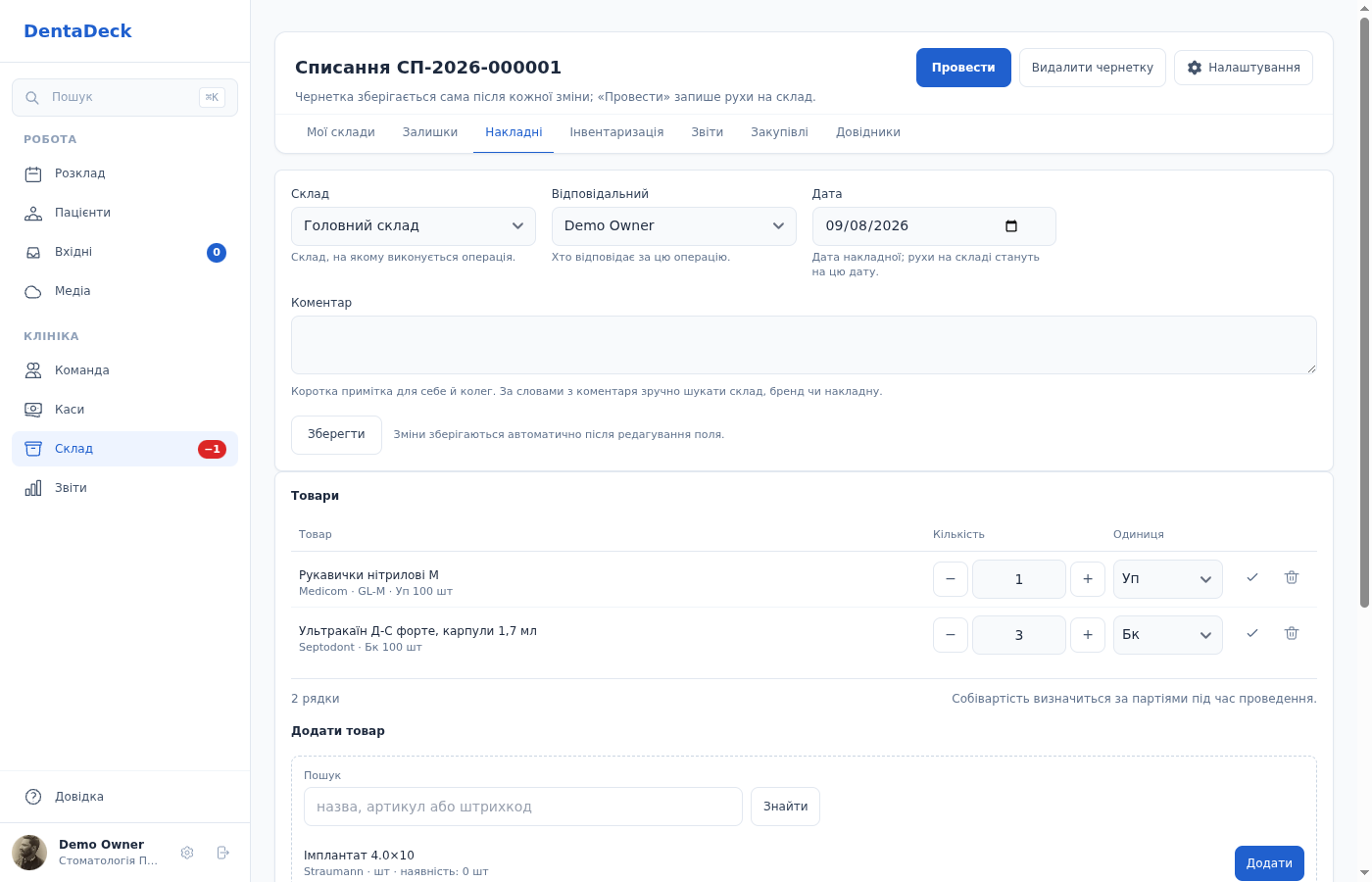Focus the Коментар text area
Viewport: 1372px width, 882px height.
[x=804, y=345]
